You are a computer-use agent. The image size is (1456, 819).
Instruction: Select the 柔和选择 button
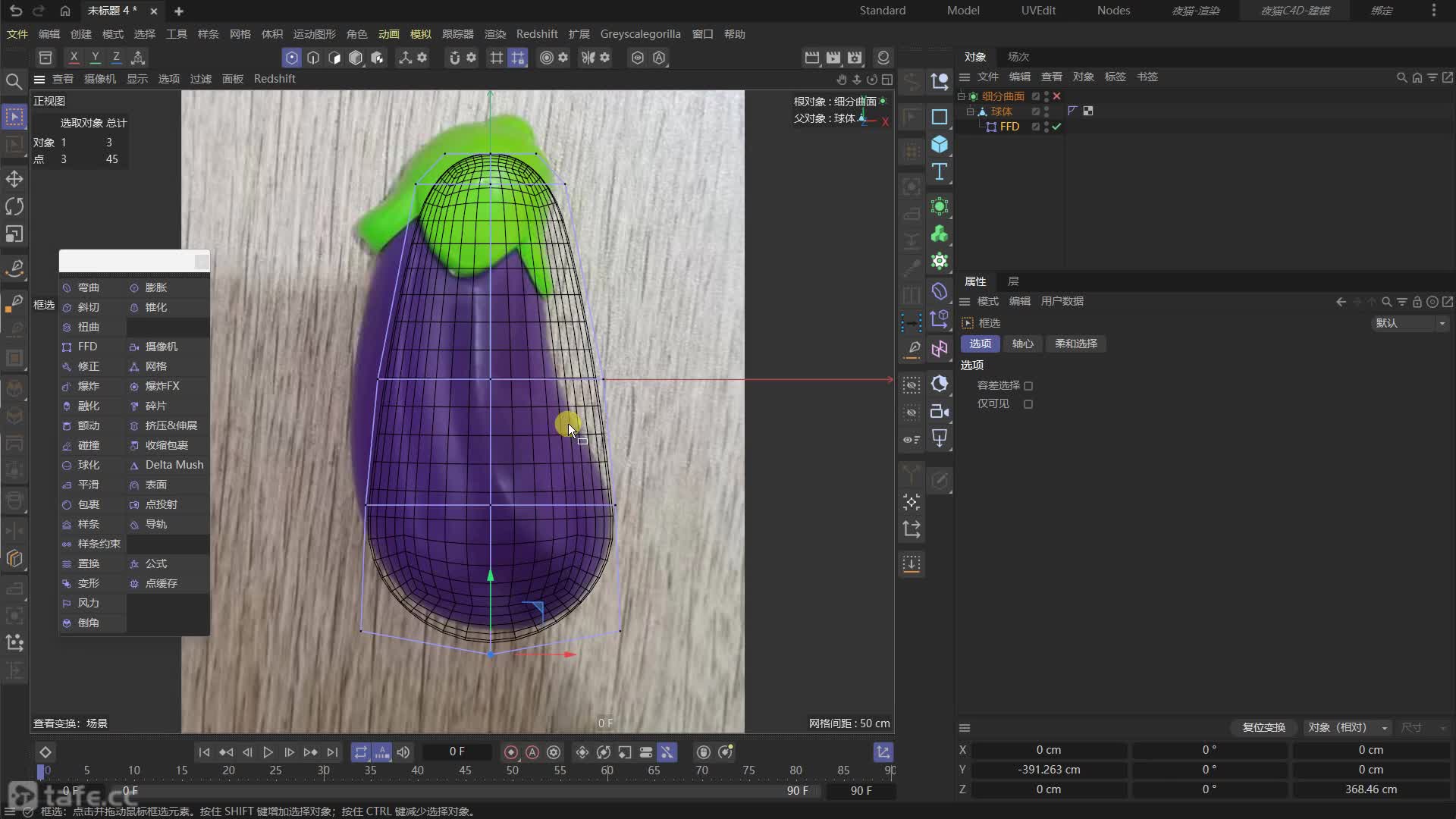[1076, 344]
